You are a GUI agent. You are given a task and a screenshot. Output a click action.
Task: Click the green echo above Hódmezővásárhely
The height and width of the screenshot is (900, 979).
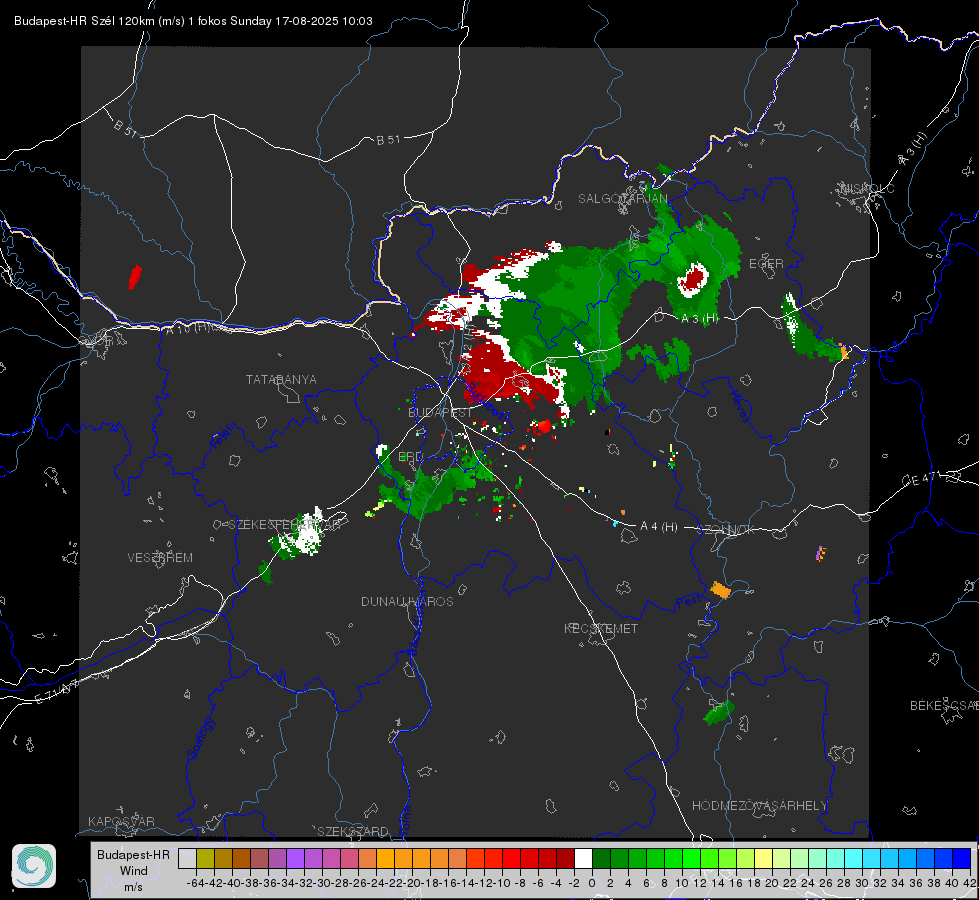[719, 713]
